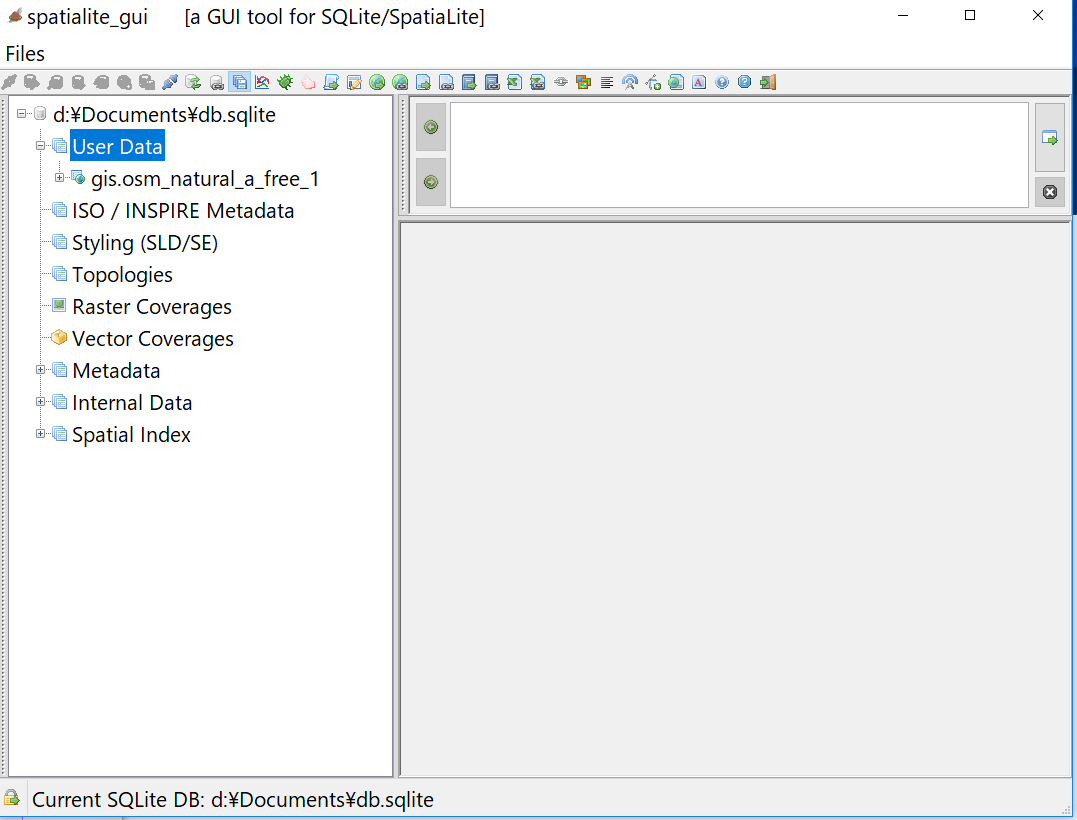Click the Load XLS spreadsheet icon
The width and height of the screenshot is (1077, 820).
pos(515,82)
